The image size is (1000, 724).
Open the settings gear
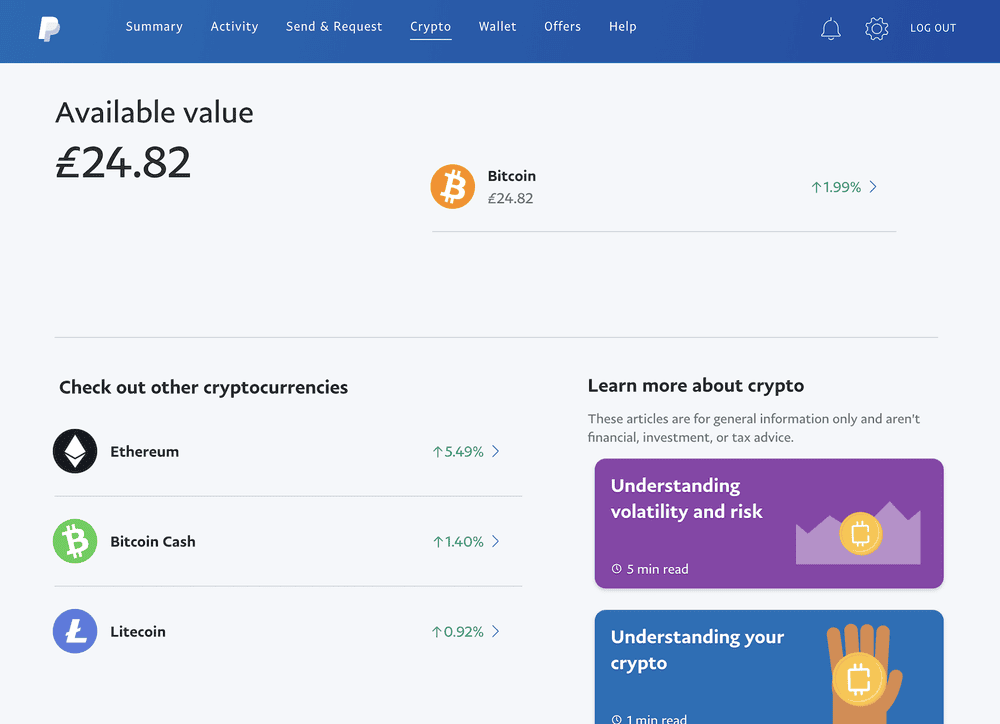tap(876, 28)
